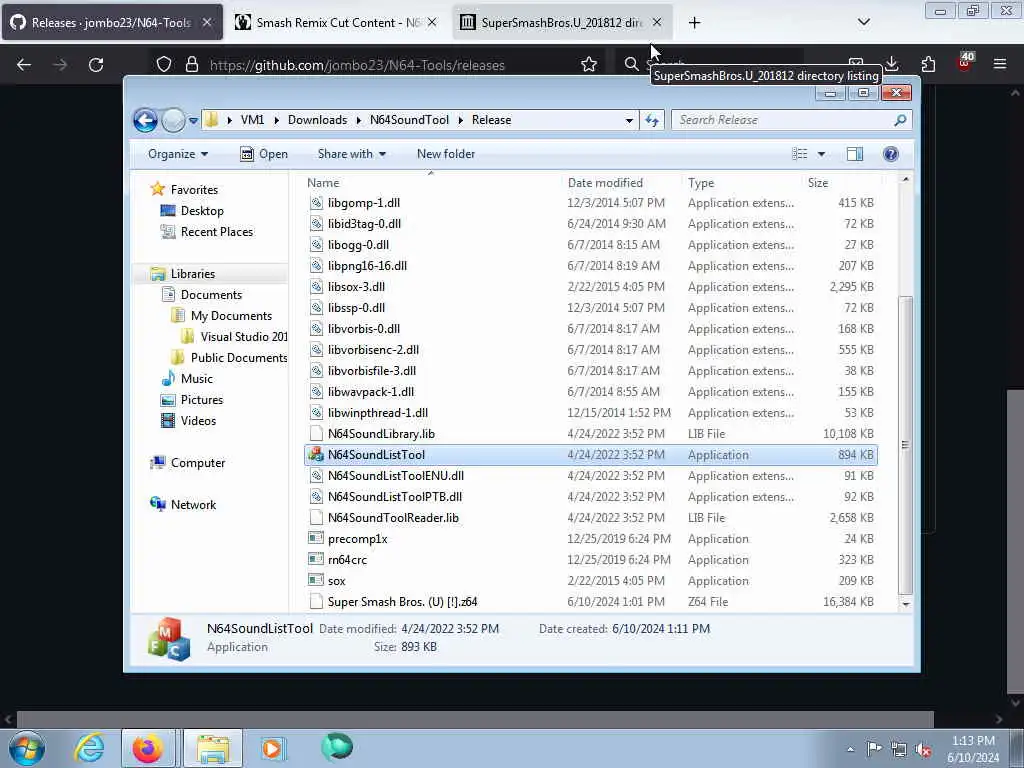Select the precomp1x application icon
This screenshot has height=768, width=1024.
[x=316, y=539]
